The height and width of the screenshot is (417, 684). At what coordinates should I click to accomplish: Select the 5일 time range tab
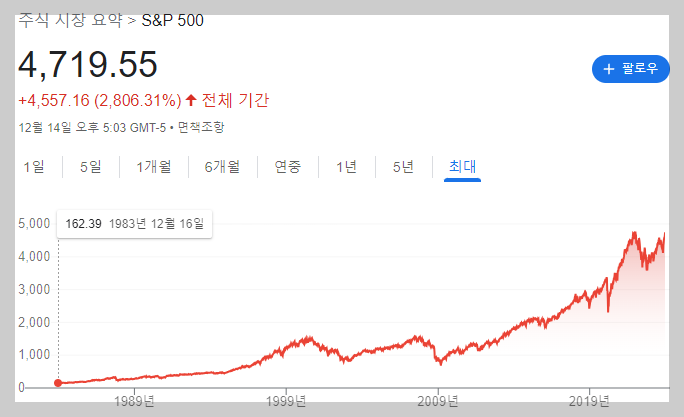pos(90,167)
